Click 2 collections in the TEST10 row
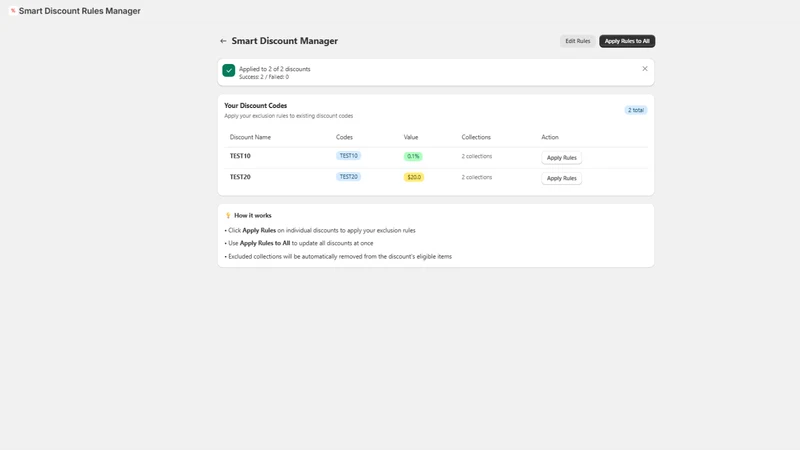The image size is (800, 450). pos(477,156)
